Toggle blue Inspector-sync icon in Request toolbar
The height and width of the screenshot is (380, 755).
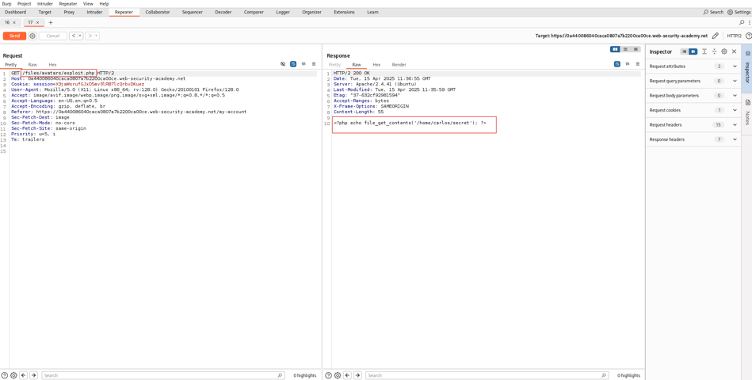[x=293, y=64]
